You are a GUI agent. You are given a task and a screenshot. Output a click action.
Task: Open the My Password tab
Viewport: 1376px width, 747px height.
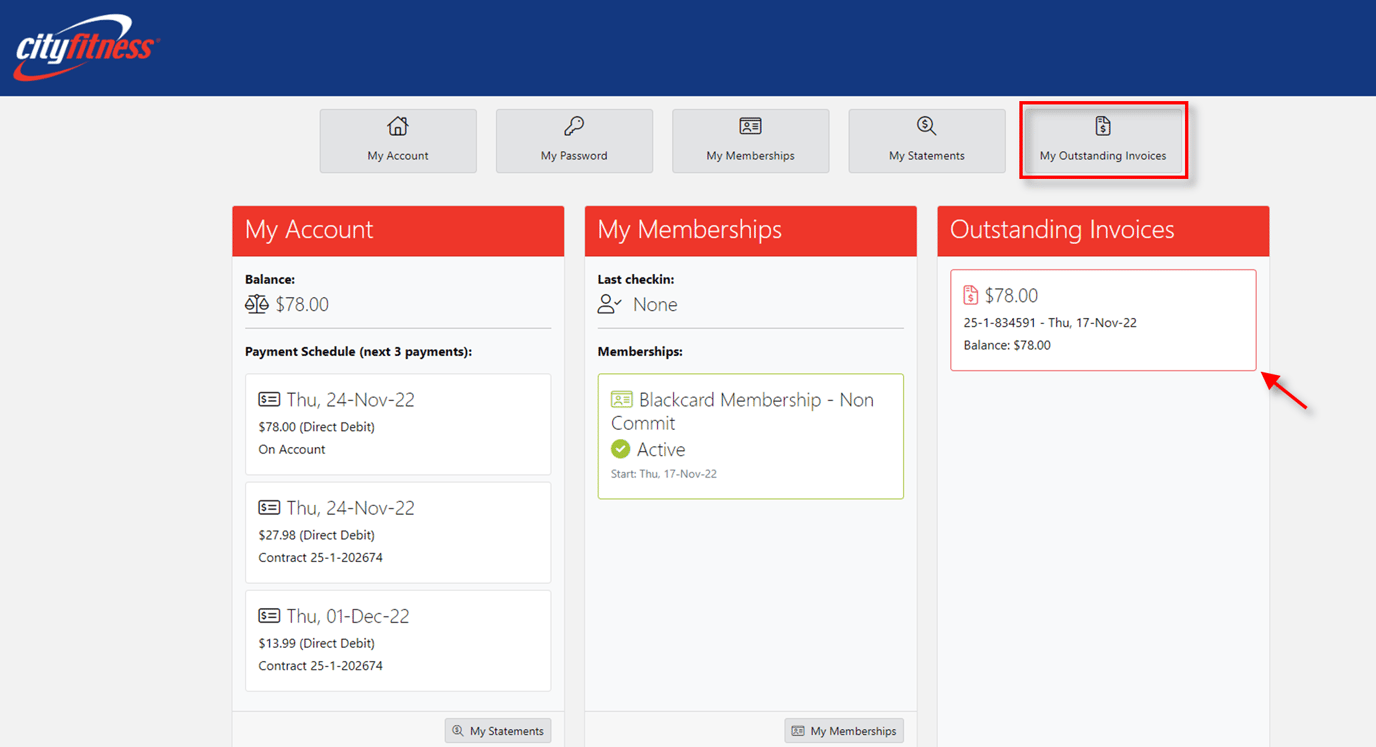click(x=574, y=141)
